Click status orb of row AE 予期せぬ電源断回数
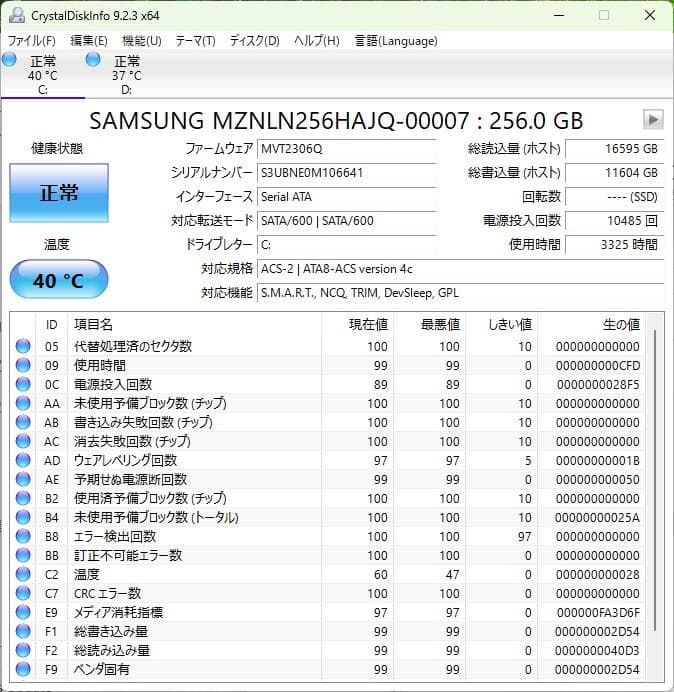The image size is (674, 692). (x=23, y=479)
